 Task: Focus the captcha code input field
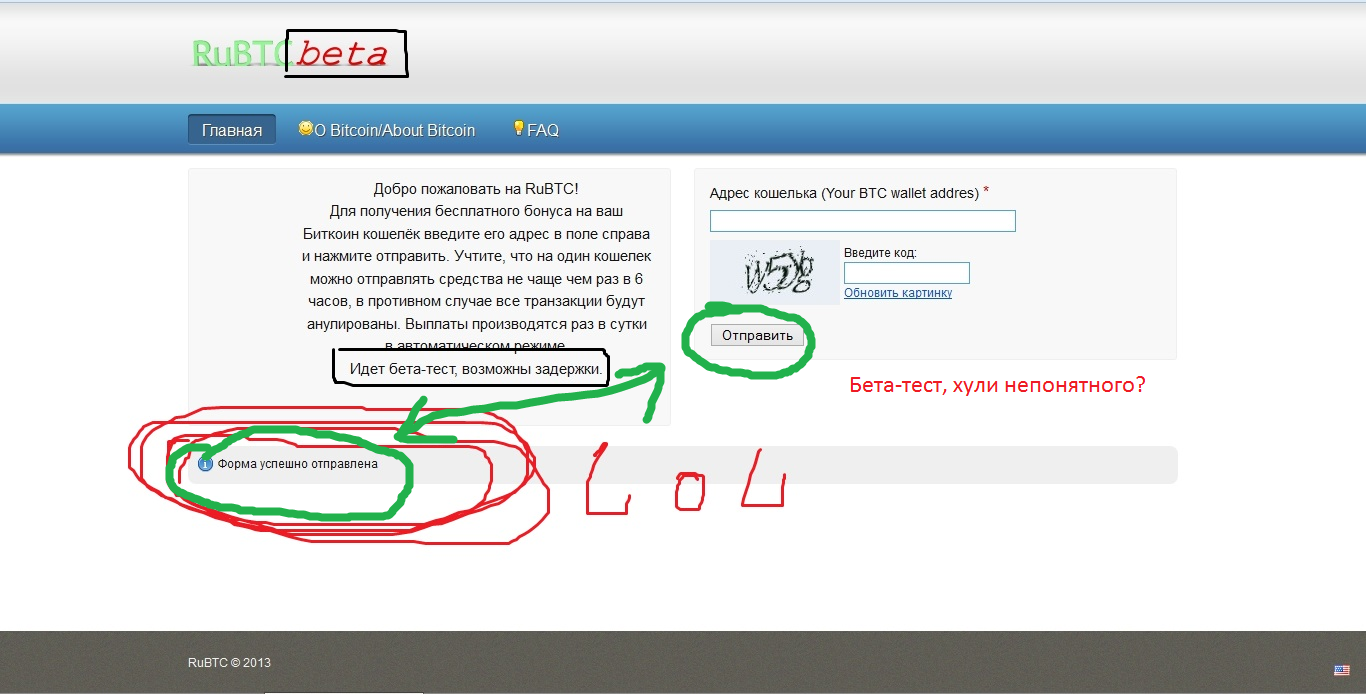(x=907, y=273)
